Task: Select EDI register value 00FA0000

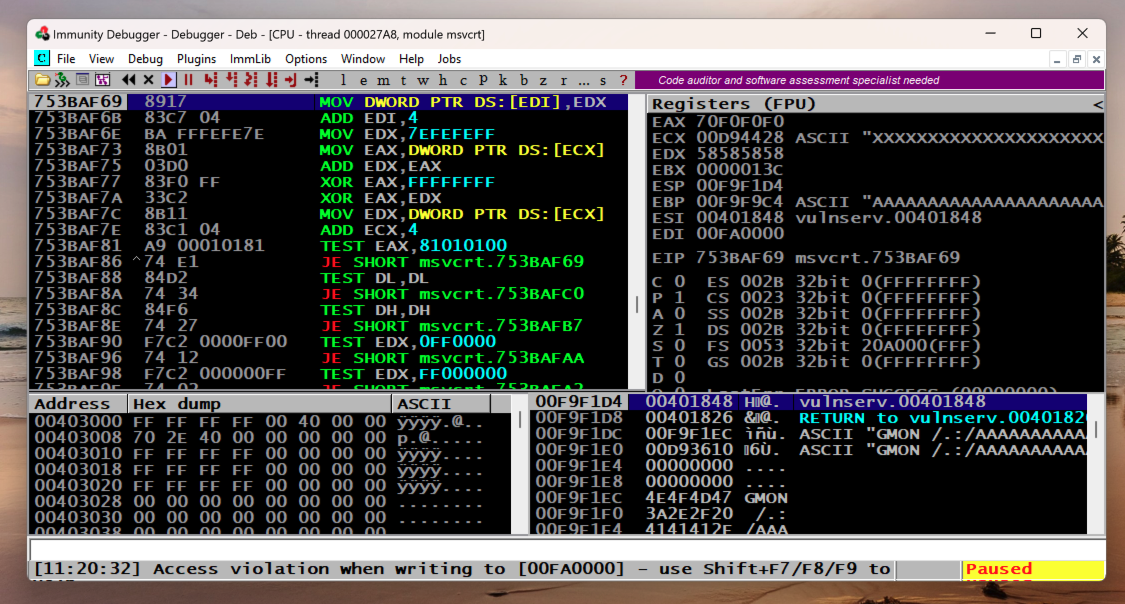Action: (x=740, y=234)
